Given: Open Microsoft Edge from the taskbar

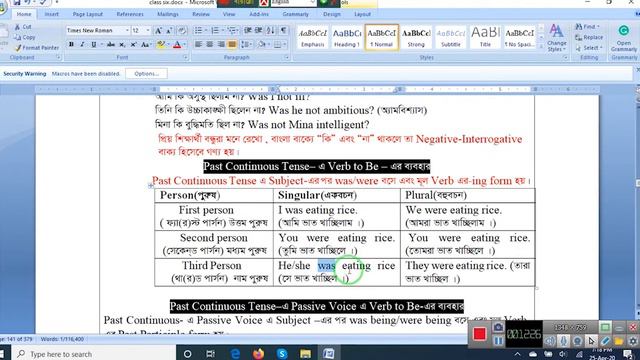Looking at the screenshot, I should coord(235,353).
